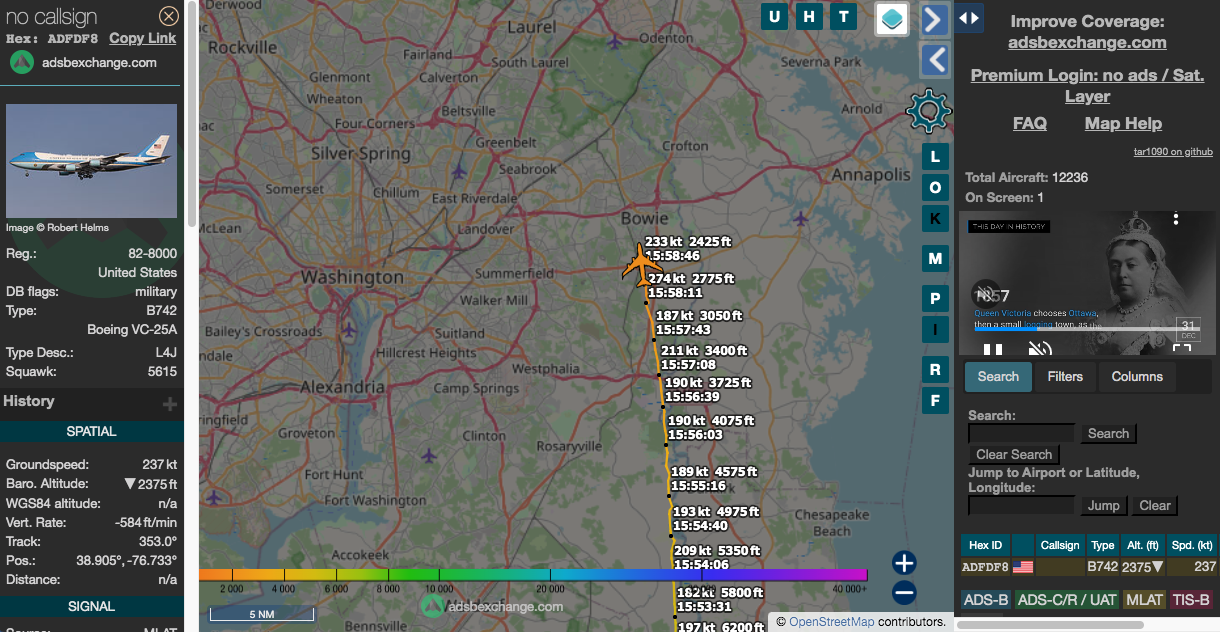This screenshot has width=1220, height=632.
Task: Zoom out on the map
Action: click(x=904, y=593)
